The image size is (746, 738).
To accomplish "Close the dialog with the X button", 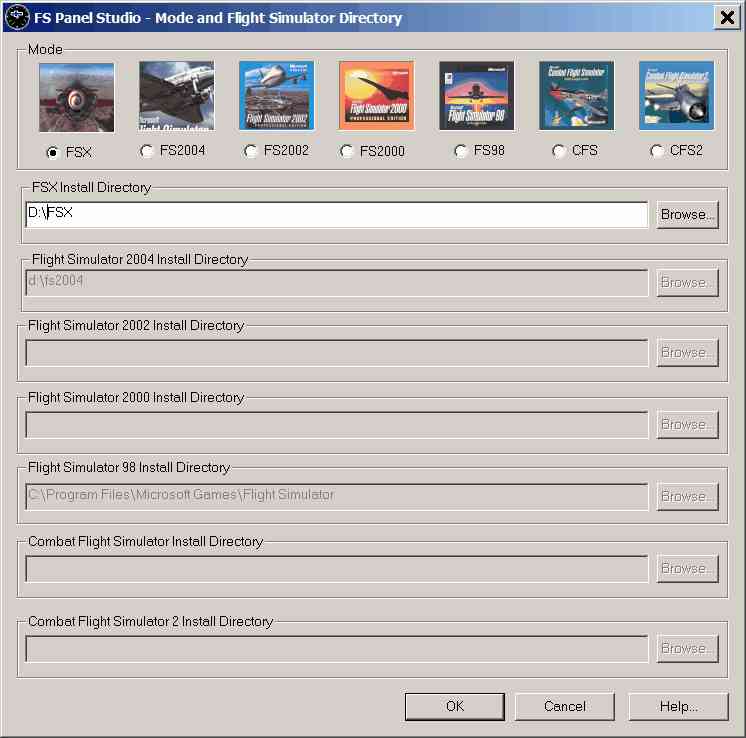I will point(726,18).
